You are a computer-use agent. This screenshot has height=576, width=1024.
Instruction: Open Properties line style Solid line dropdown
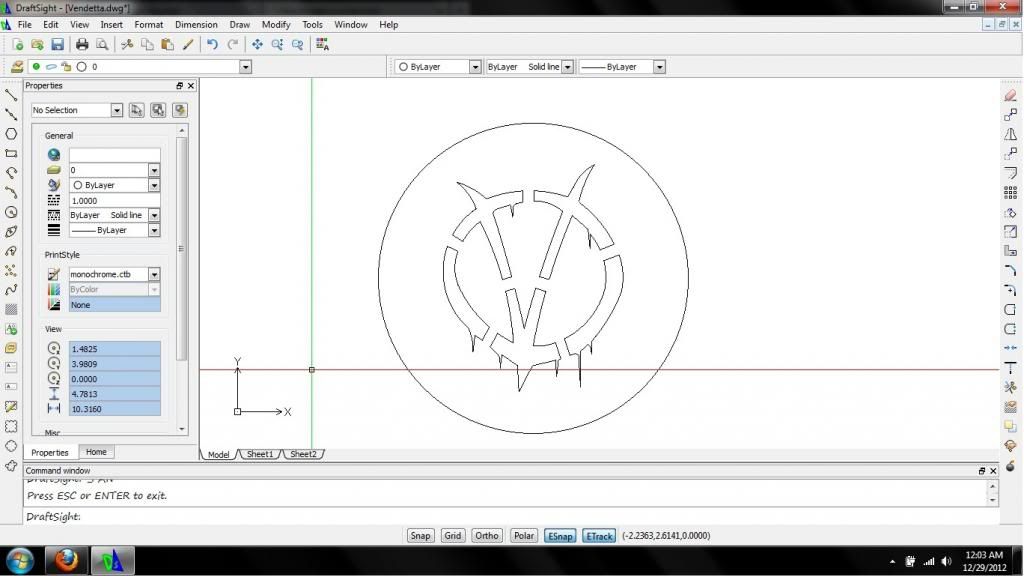pos(154,215)
